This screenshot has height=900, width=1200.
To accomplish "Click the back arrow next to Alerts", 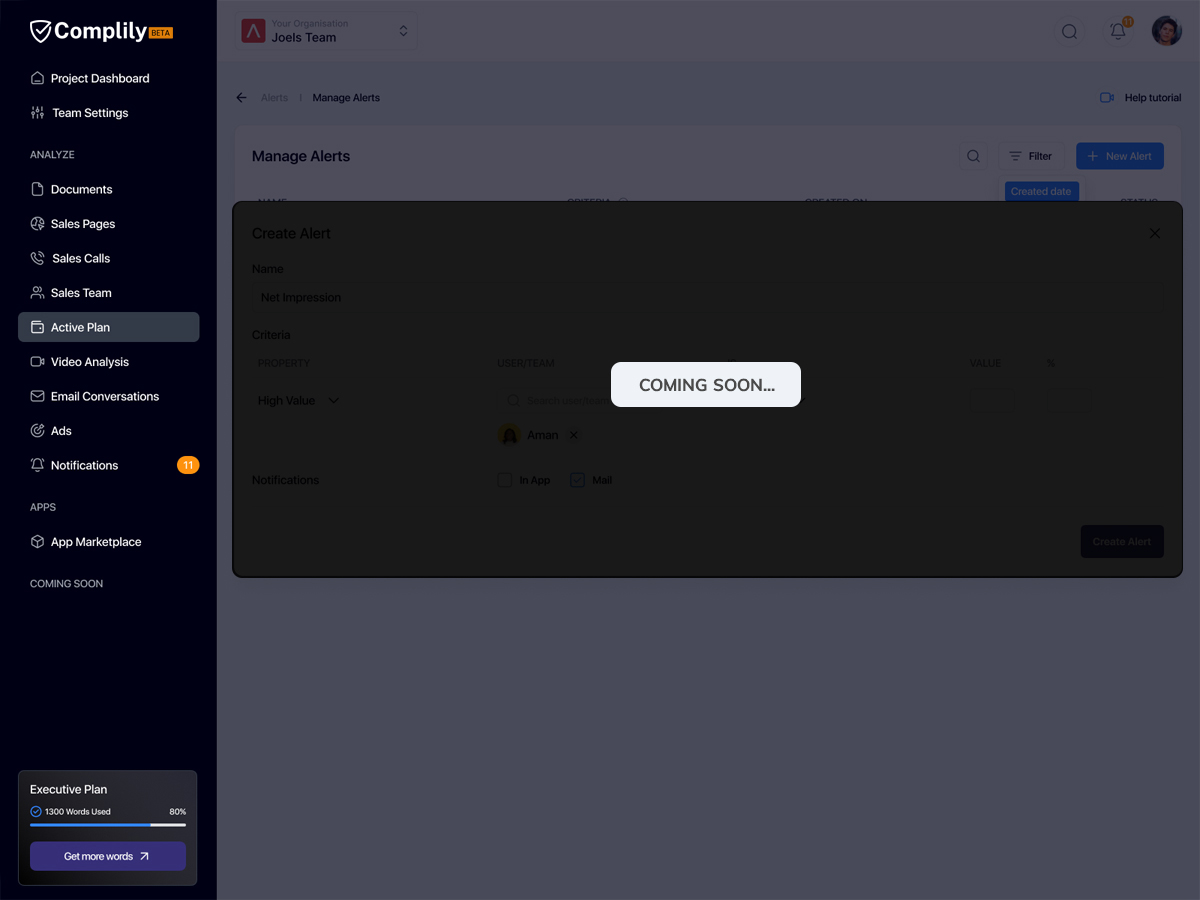I will point(241,98).
